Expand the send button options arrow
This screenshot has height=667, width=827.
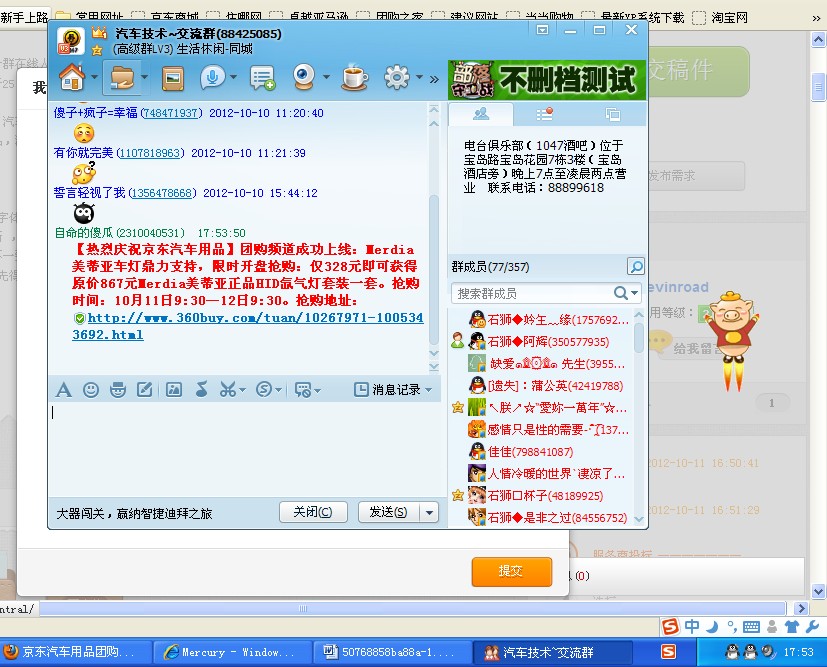pyautogui.click(x=430, y=512)
